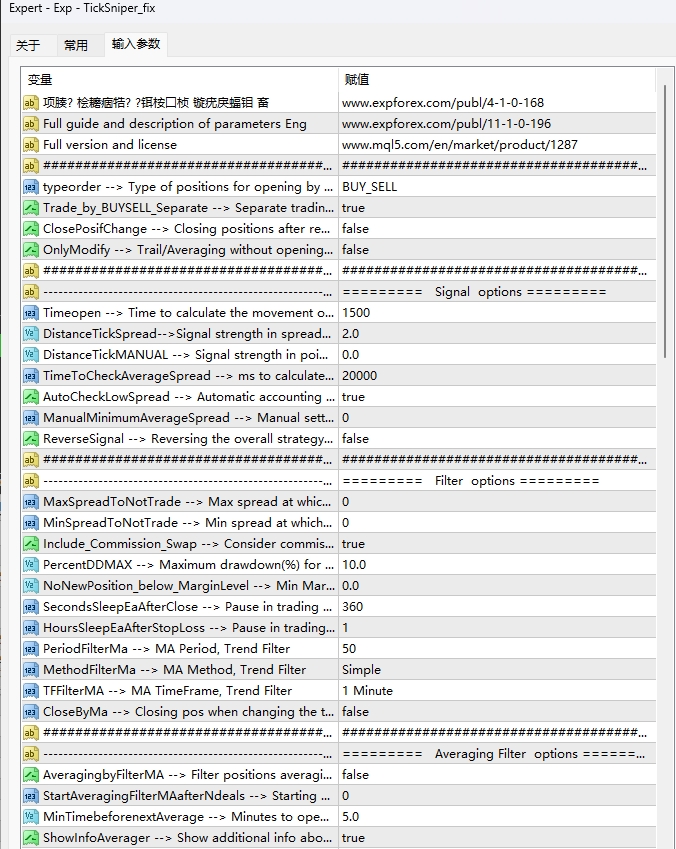Click the 变量 column header
This screenshot has height=849, width=676.
click(40, 80)
